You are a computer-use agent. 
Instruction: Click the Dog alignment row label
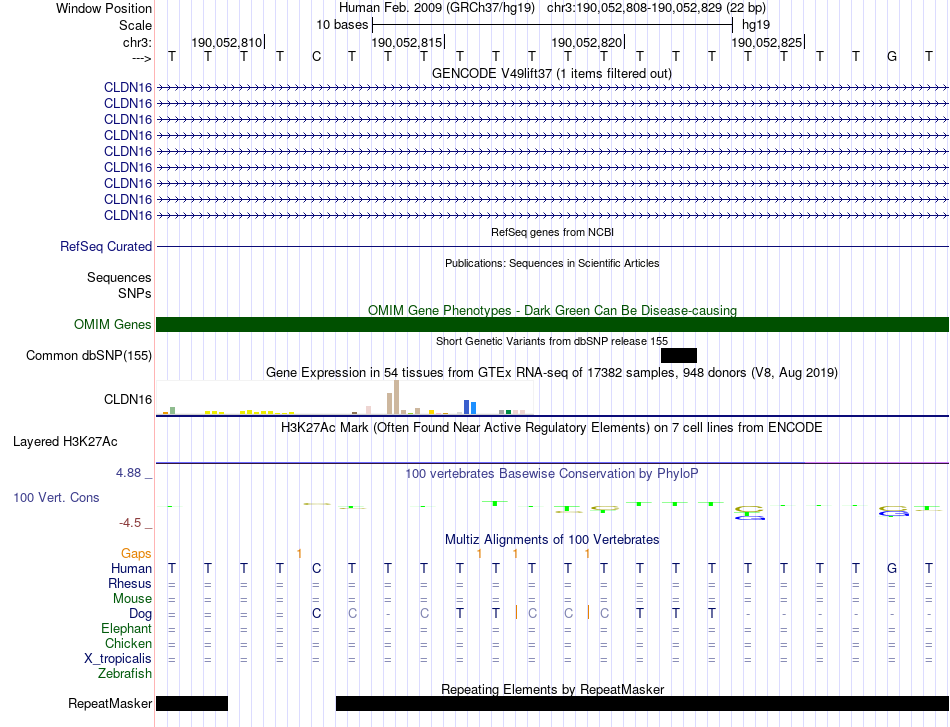tap(141, 614)
